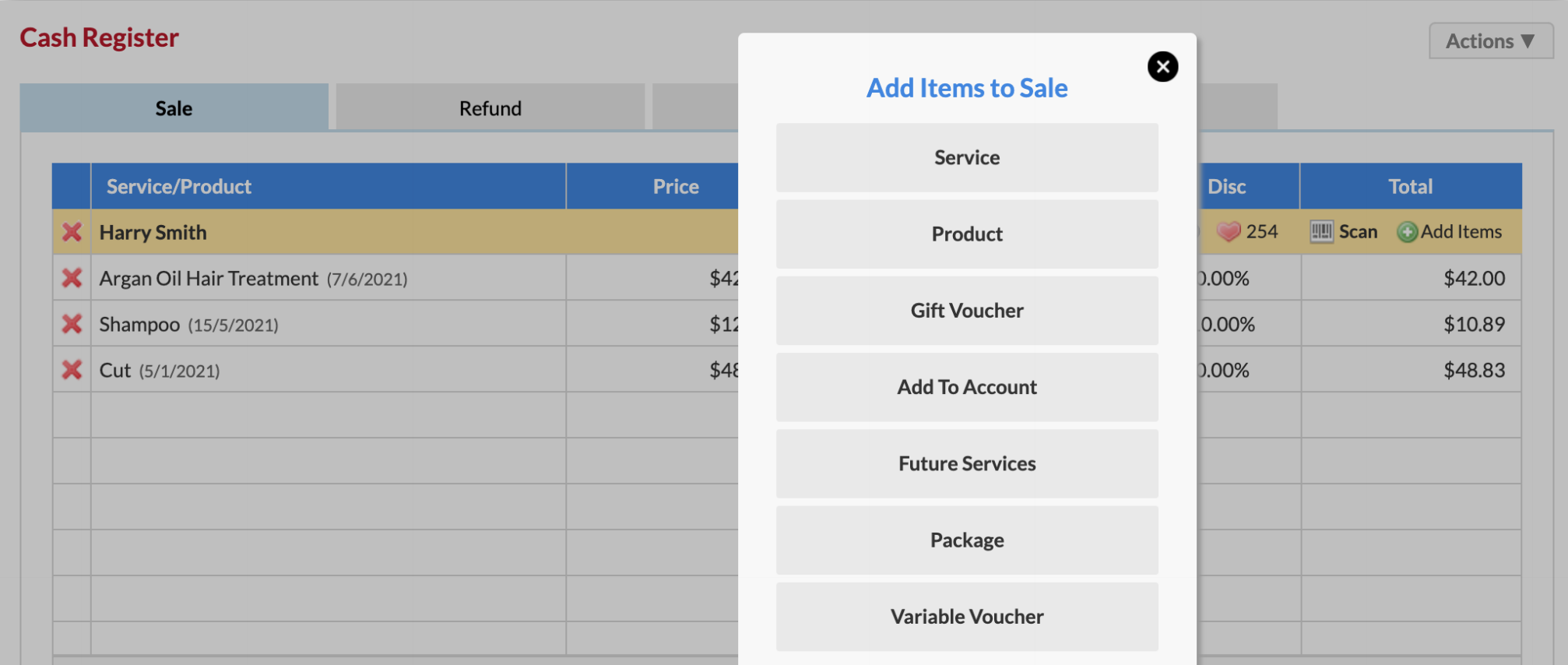Remove the Cut service via the red X
This screenshot has height=665, width=1568.
(71, 370)
